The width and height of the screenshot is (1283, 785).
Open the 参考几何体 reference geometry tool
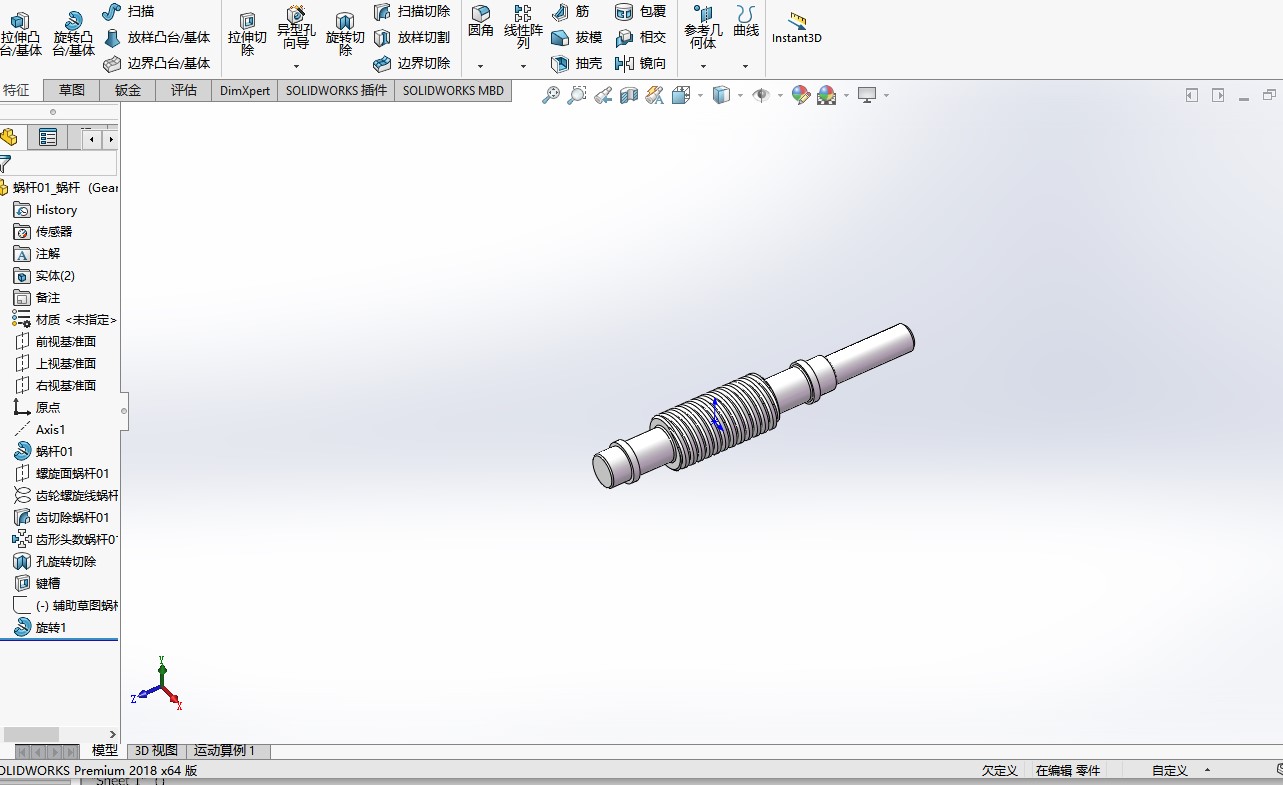[703, 28]
